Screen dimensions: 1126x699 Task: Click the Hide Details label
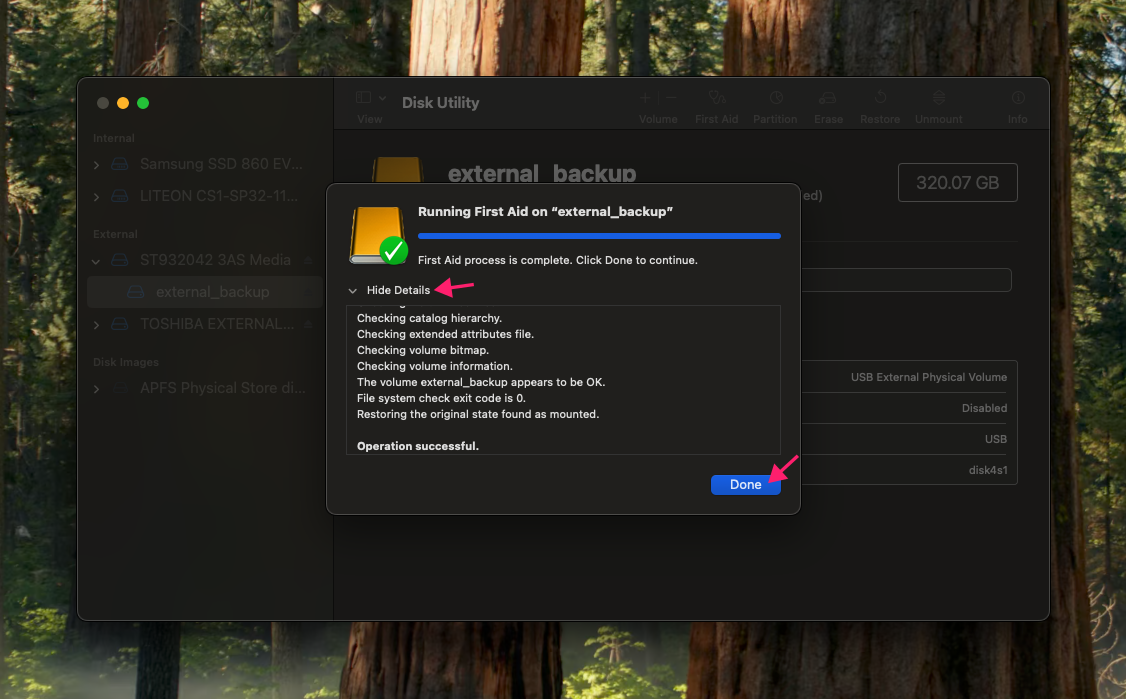coord(399,290)
